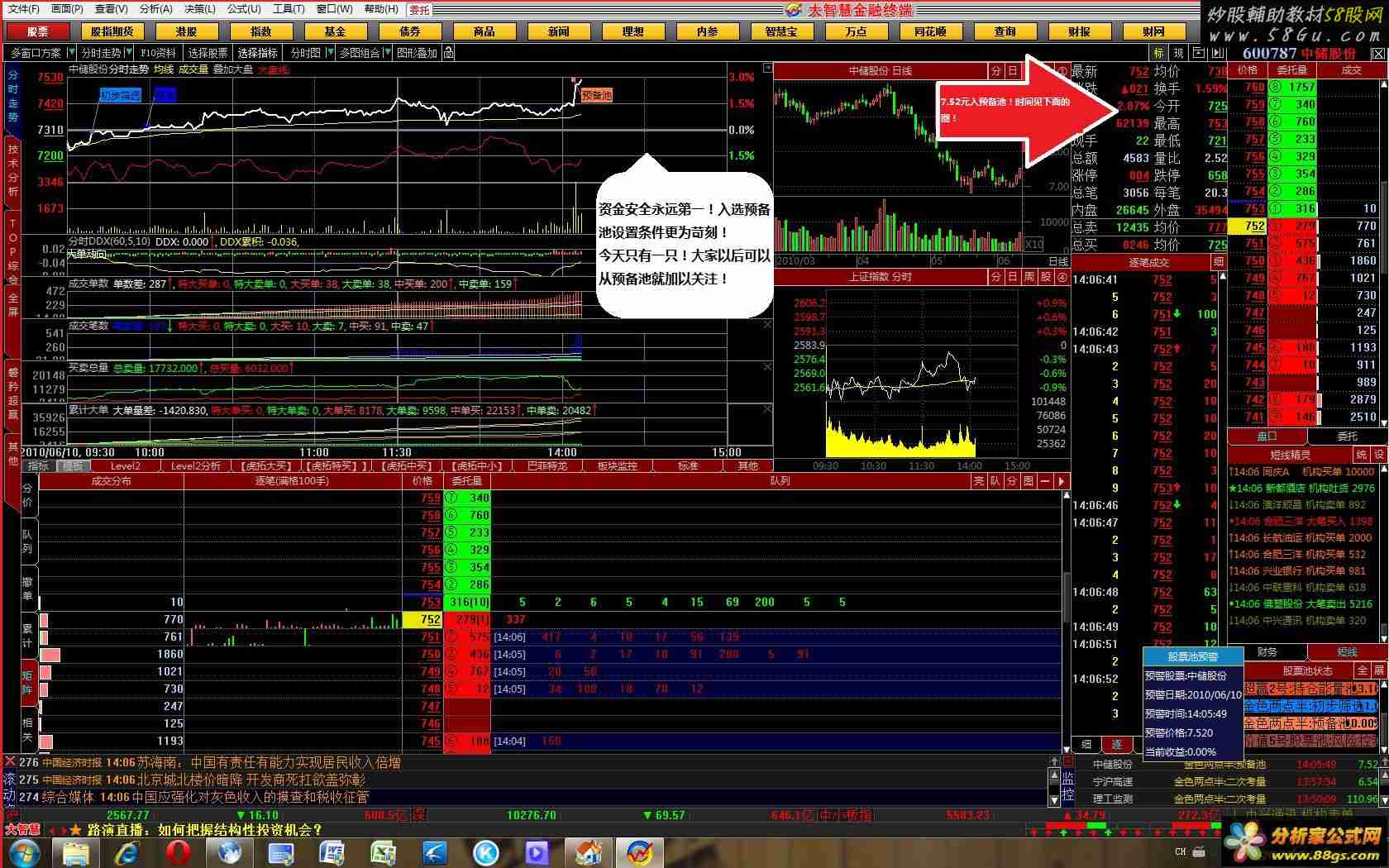Image resolution: width=1389 pixels, height=868 pixels.
Task: Click the 全 button in 股票池状态 header
Action: [1362, 670]
